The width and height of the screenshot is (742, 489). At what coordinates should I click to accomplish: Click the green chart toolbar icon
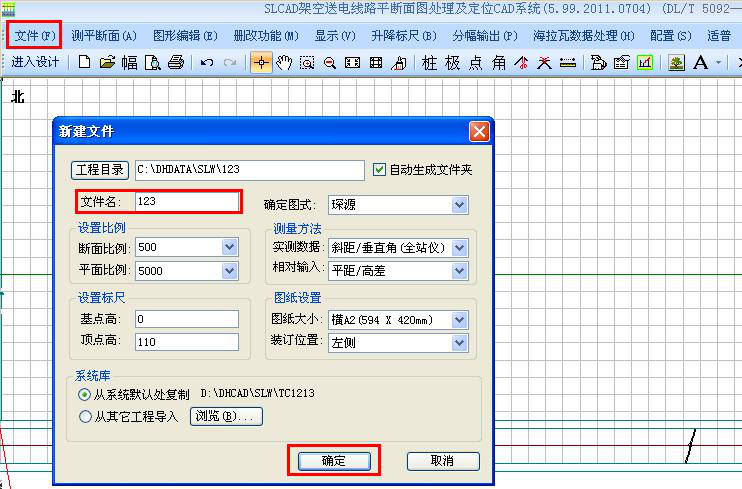click(x=645, y=62)
